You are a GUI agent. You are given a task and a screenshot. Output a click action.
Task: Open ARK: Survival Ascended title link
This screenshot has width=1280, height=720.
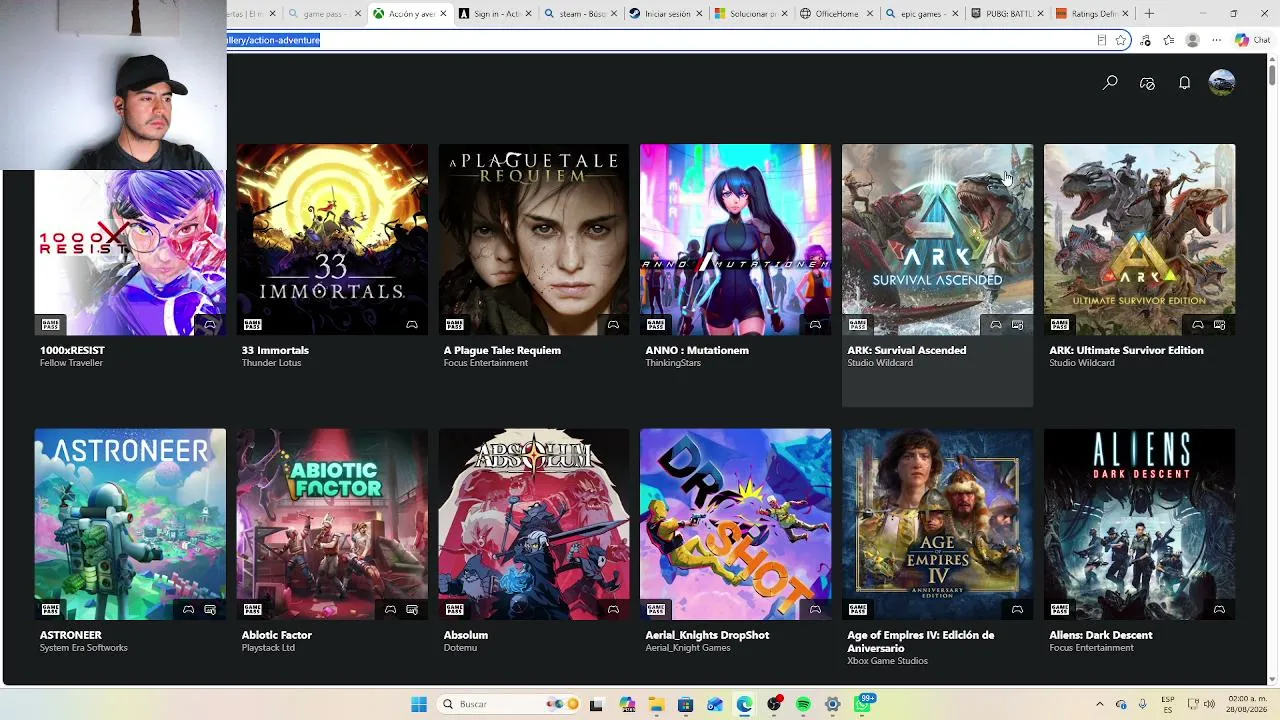907,350
